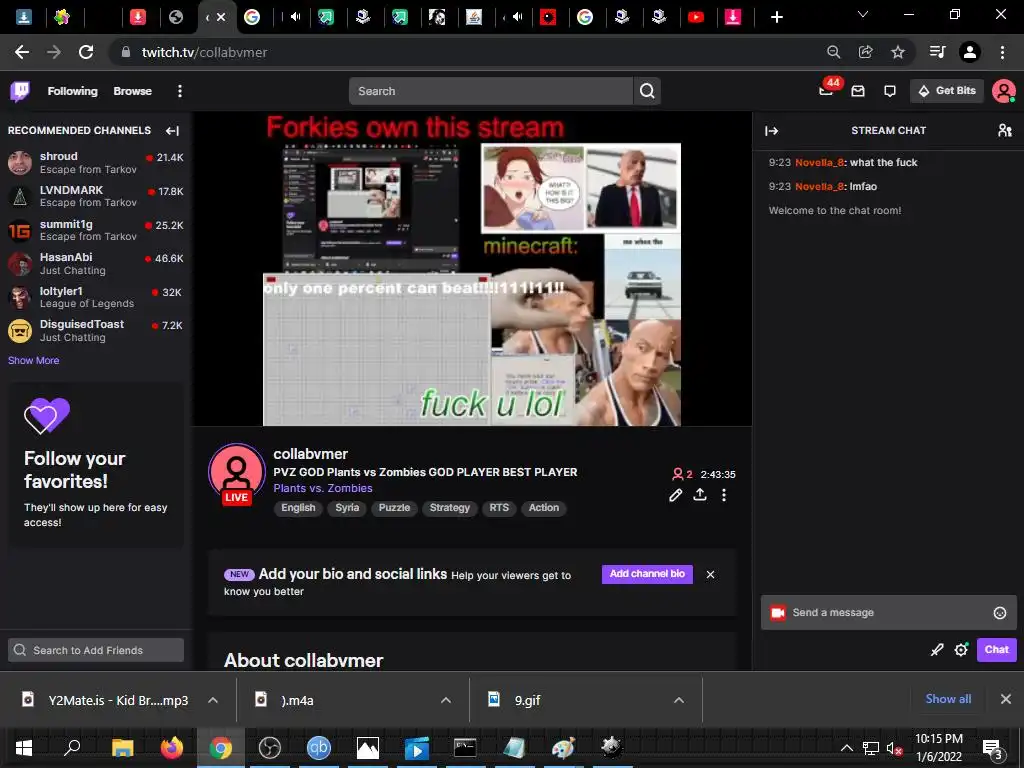Click the Action stream tag
Image resolution: width=1024 pixels, height=768 pixels.
coord(544,508)
